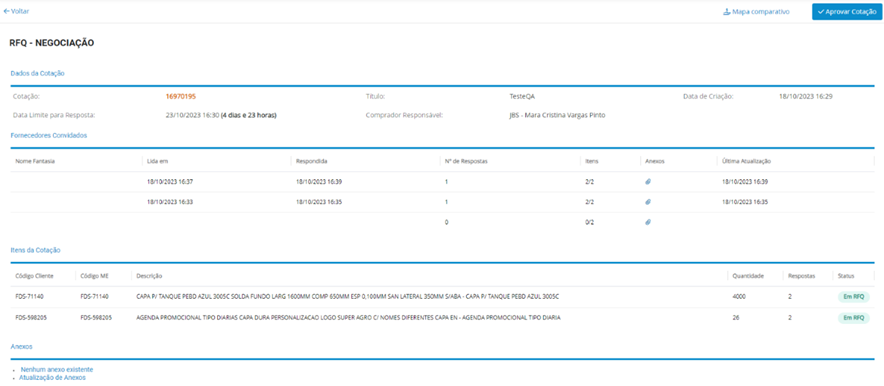
Task: Click the orange quotation number 16970195
Action: [x=180, y=96]
